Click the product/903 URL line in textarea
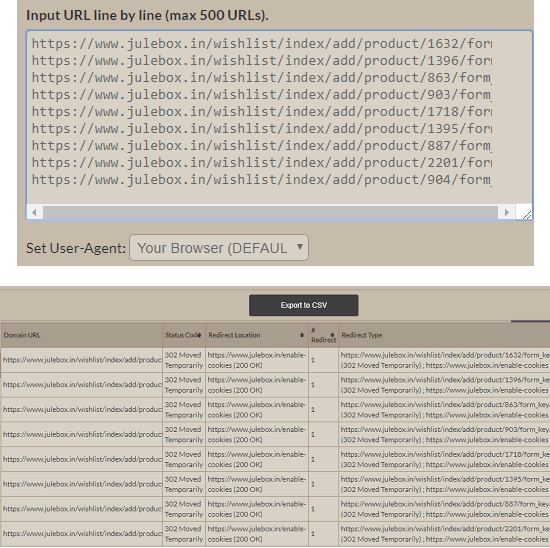The image size is (550, 548). click(x=262, y=95)
